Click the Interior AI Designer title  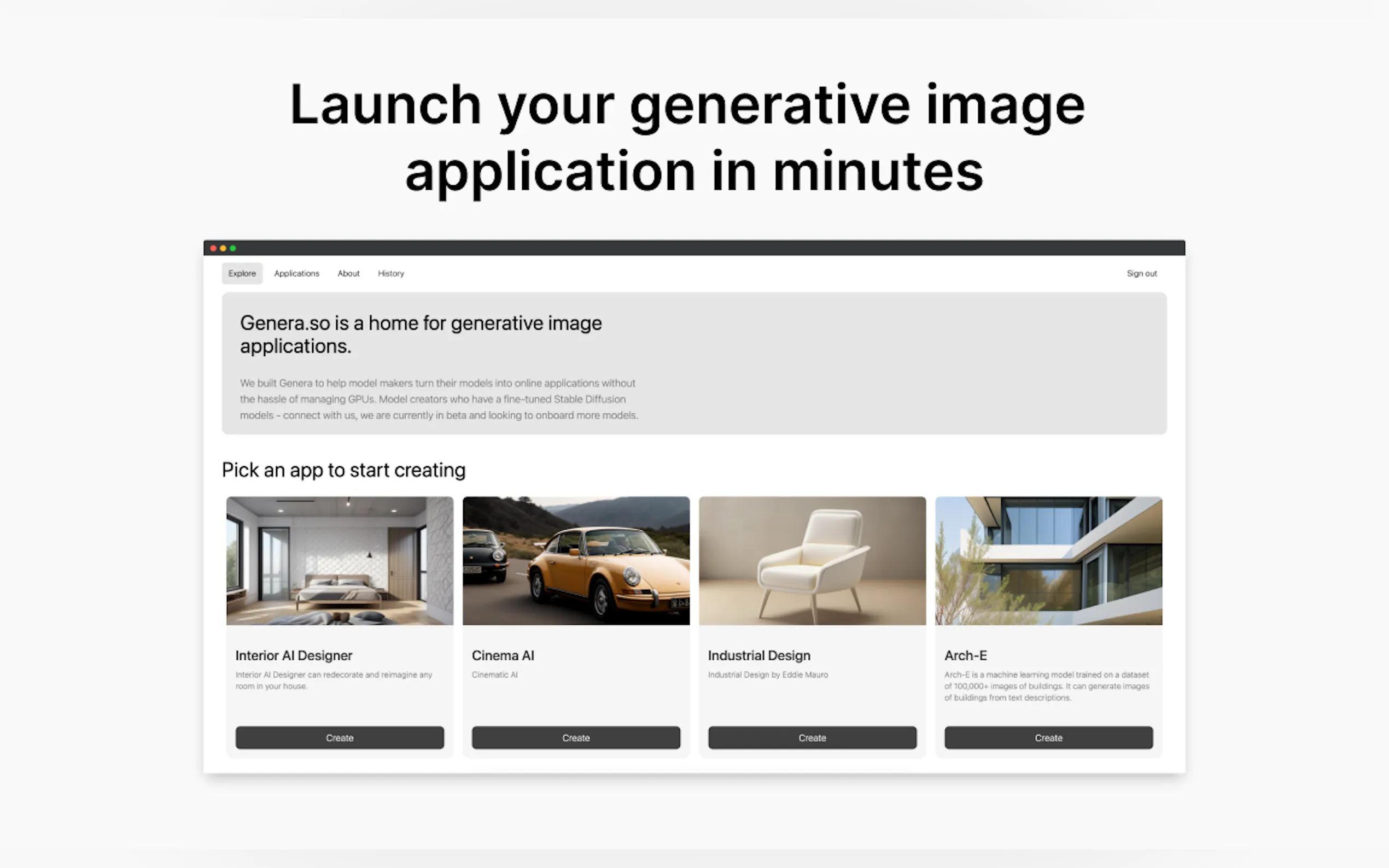294,655
